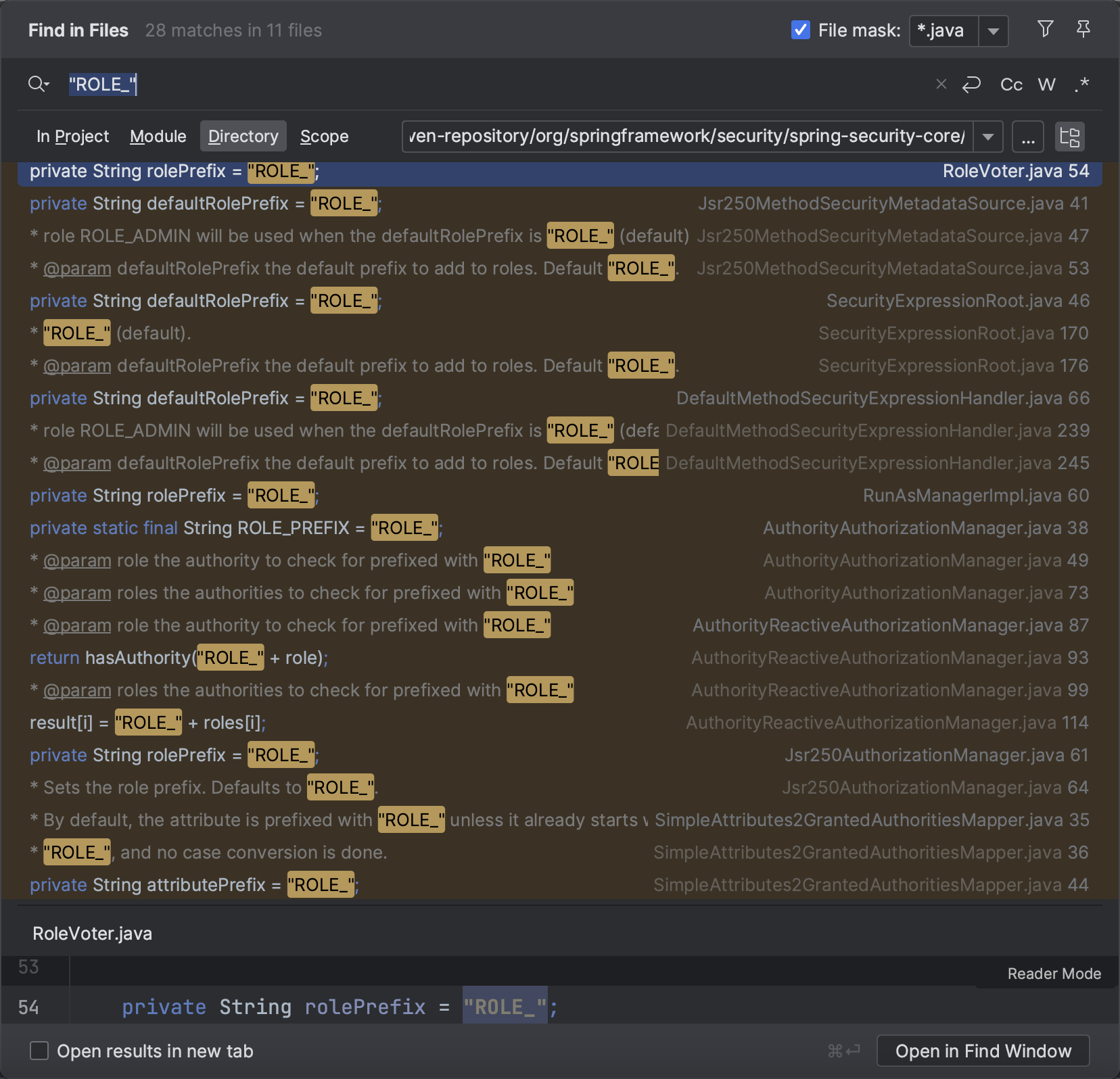Viewport: 1120px width, 1079px height.
Task: Open the search history dropdown
Action: click(38, 84)
